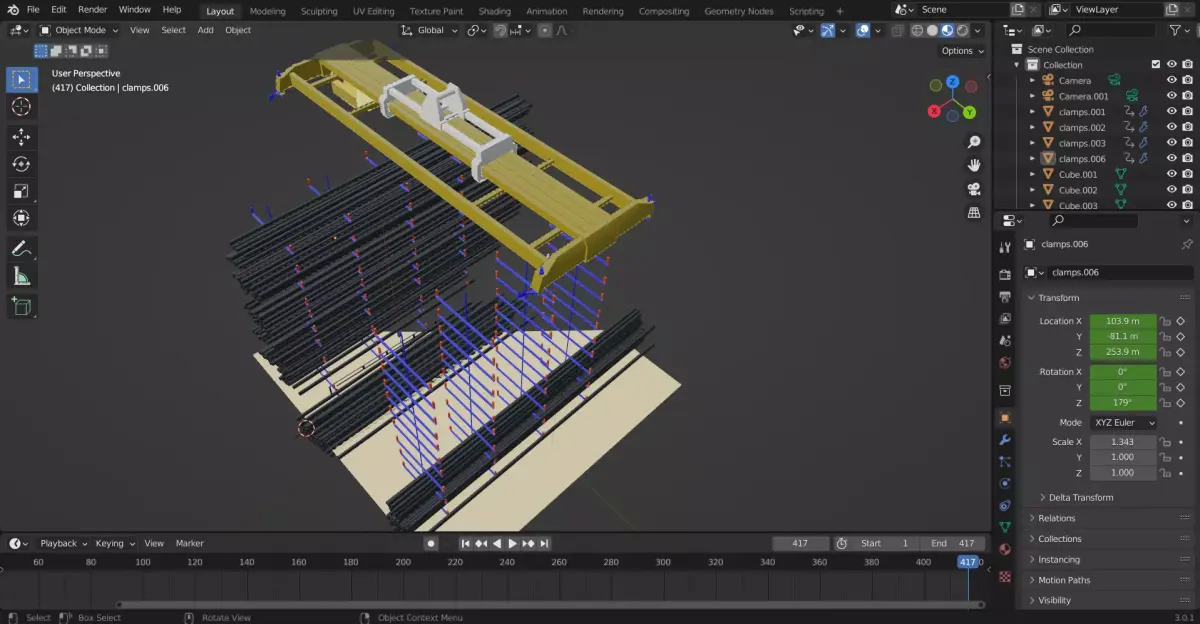
Task: Open the Tool properties tab
Action: (x=1005, y=247)
